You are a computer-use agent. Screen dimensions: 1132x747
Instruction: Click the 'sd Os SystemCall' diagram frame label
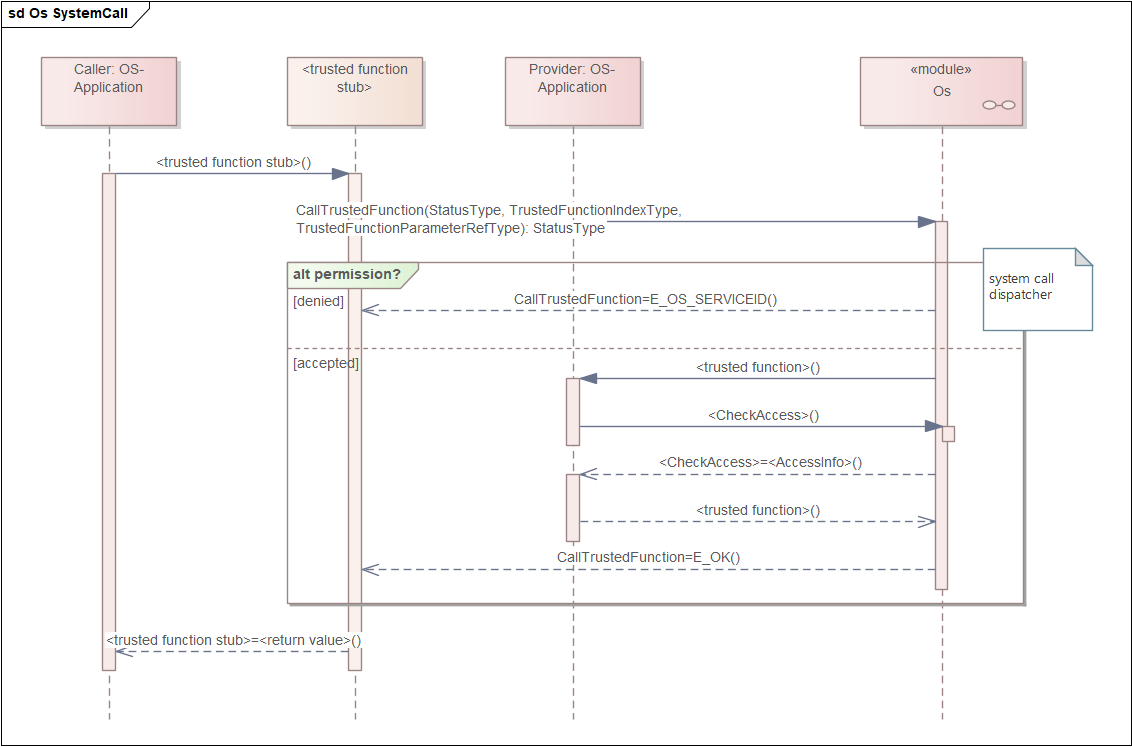69,14
